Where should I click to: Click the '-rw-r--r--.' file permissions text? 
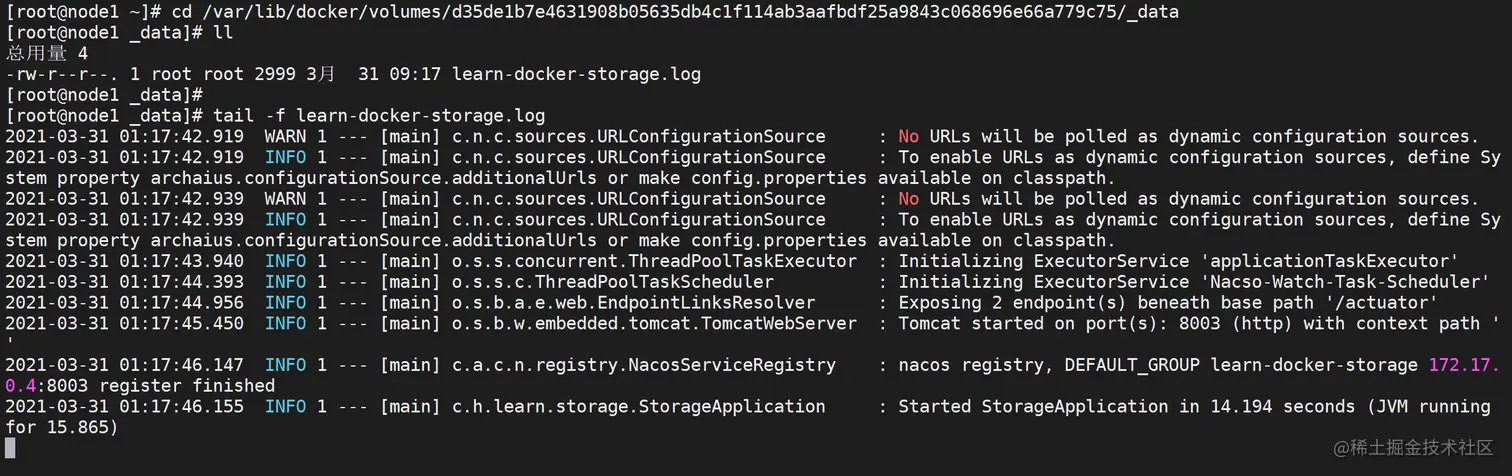(x=62, y=74)
